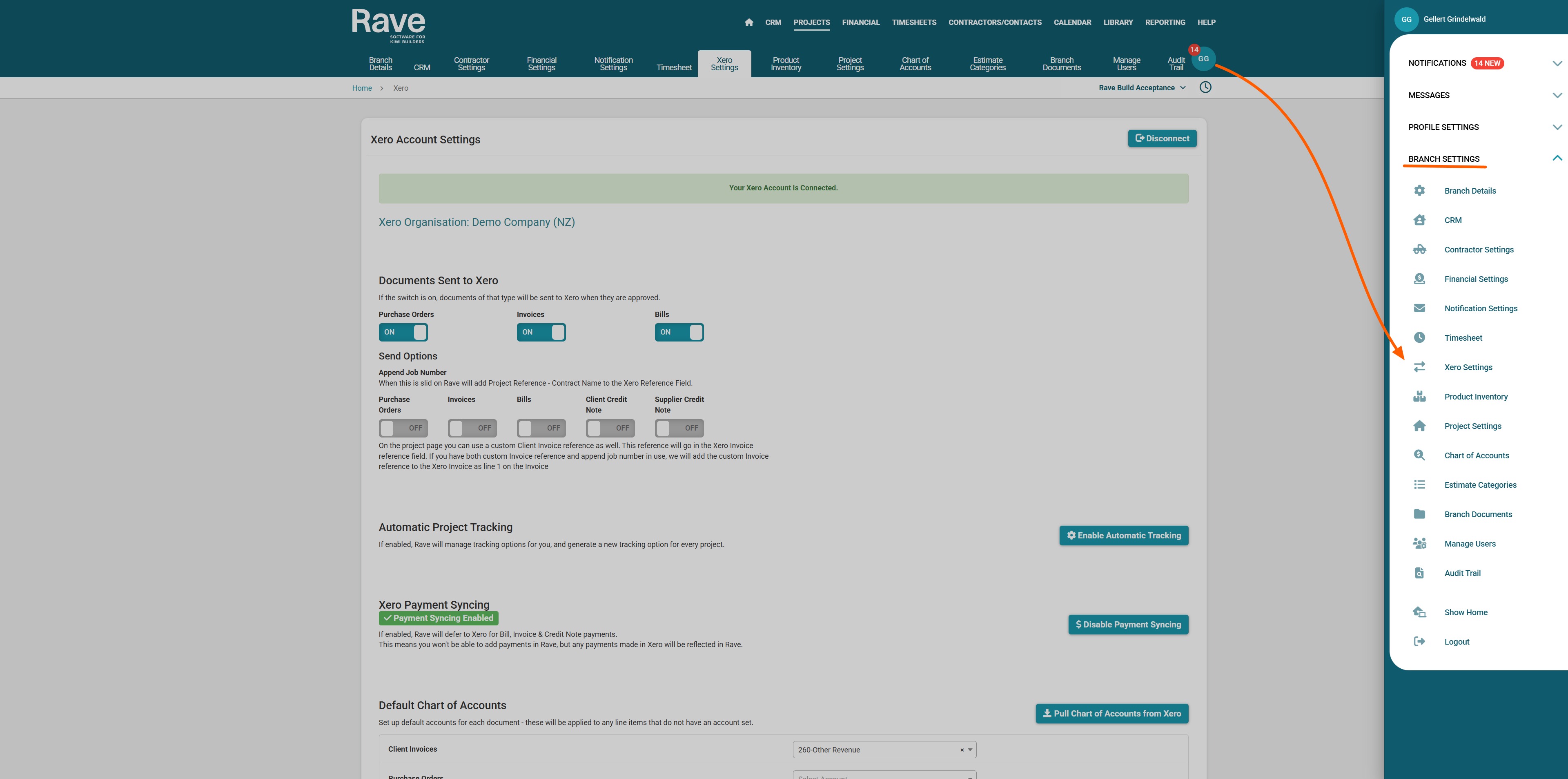Collapse the Branch Settings section
Viewport: 1568px width, 779px height.
pyautogui.click(x=1557, y=158)
